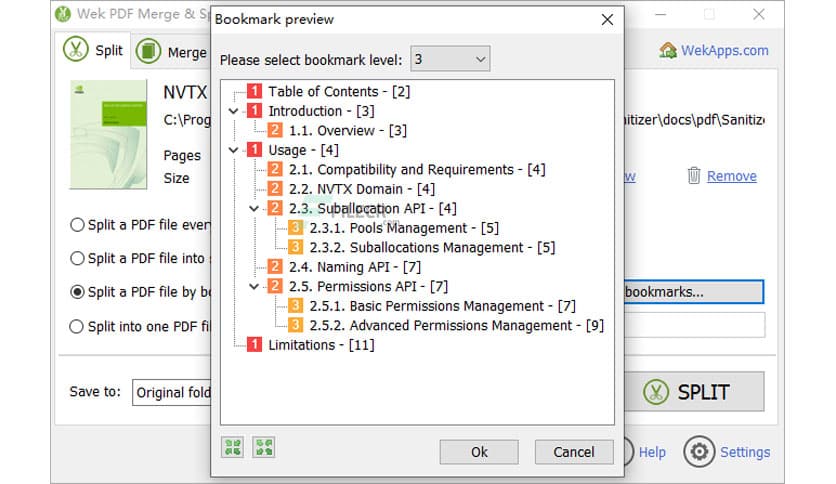
Task: Collapse the Usage bookmark node
Action: 234,150
